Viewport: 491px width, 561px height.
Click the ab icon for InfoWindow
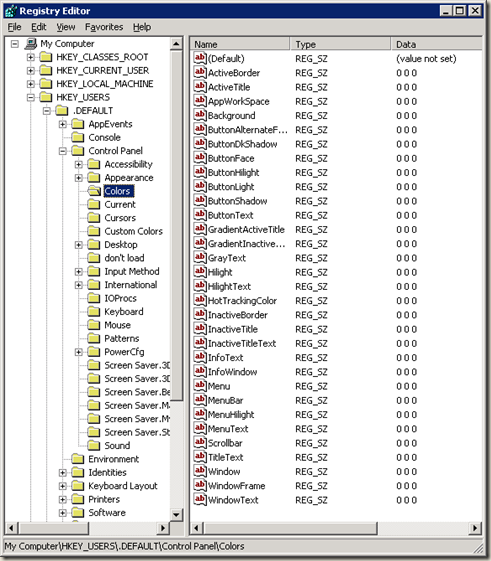200,371
